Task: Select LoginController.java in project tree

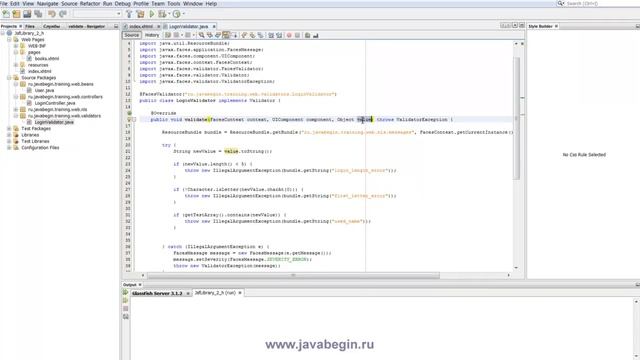Action: (x=55, y=103)
